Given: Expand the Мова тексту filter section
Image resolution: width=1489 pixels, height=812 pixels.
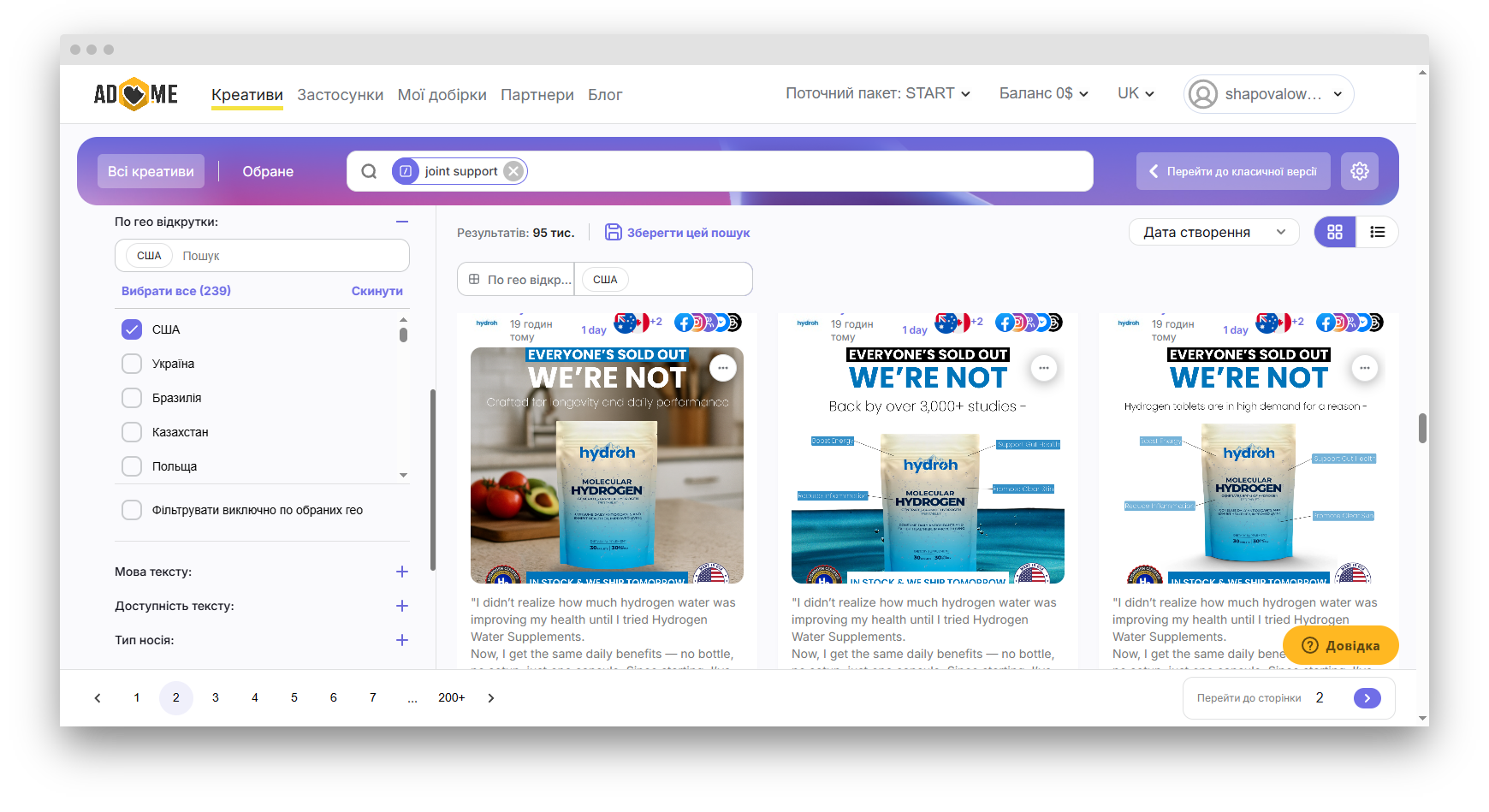Looking at the screenshot, I should point(402,572).
